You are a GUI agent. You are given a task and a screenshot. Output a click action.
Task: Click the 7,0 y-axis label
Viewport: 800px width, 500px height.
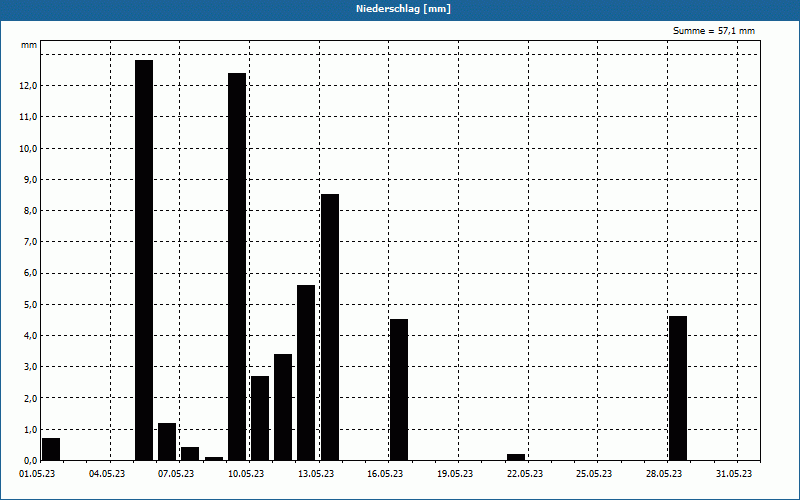[31, 242]
